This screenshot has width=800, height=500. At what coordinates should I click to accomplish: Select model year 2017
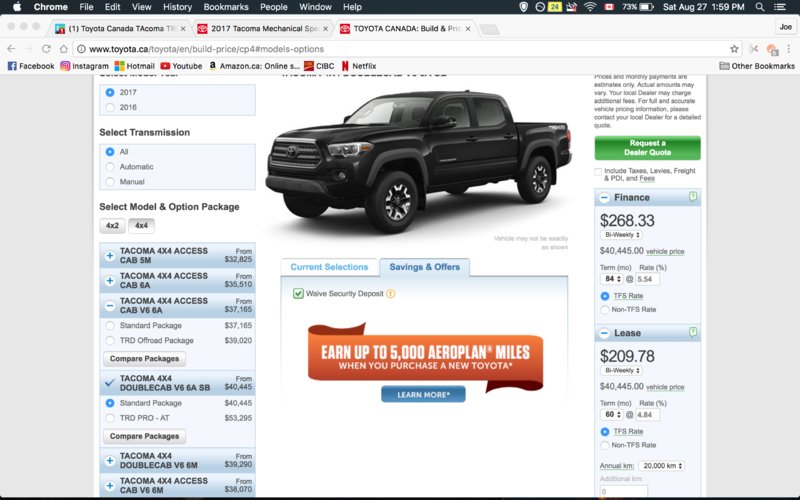pyautogui.click(x=110, y=92)
